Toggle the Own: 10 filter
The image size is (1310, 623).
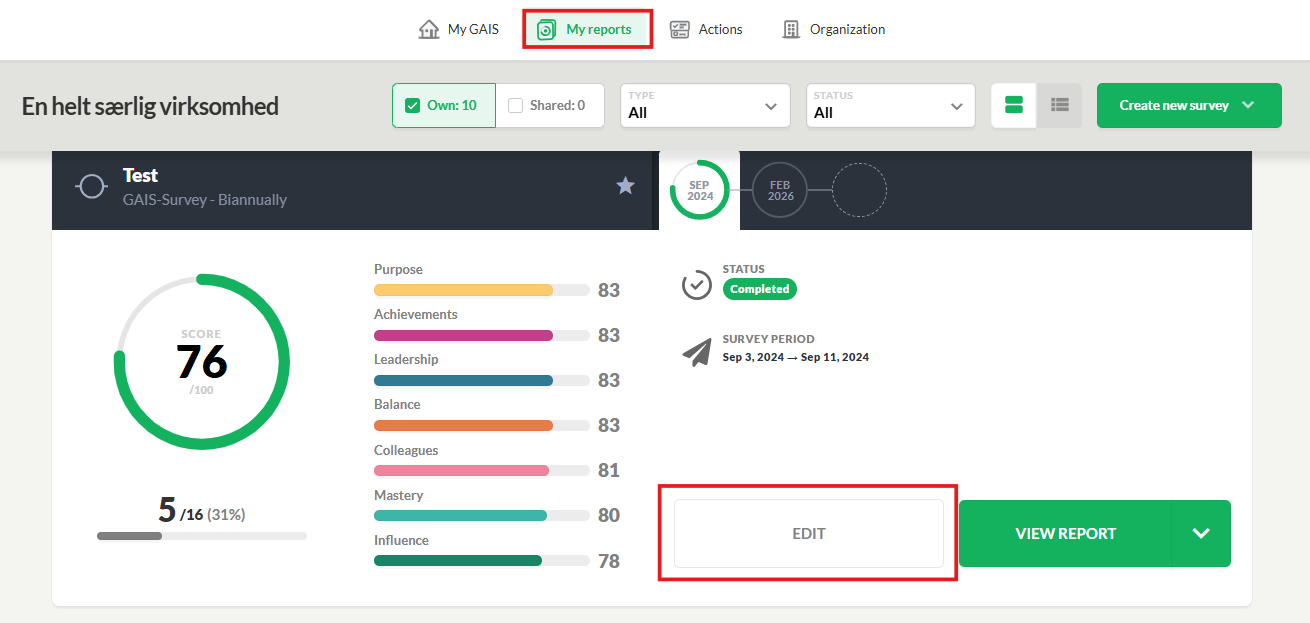coord(444,105)
